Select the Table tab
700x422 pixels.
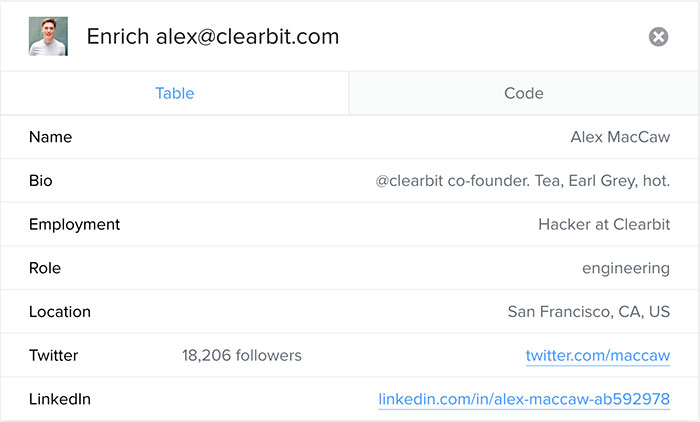tap(175, 94)
